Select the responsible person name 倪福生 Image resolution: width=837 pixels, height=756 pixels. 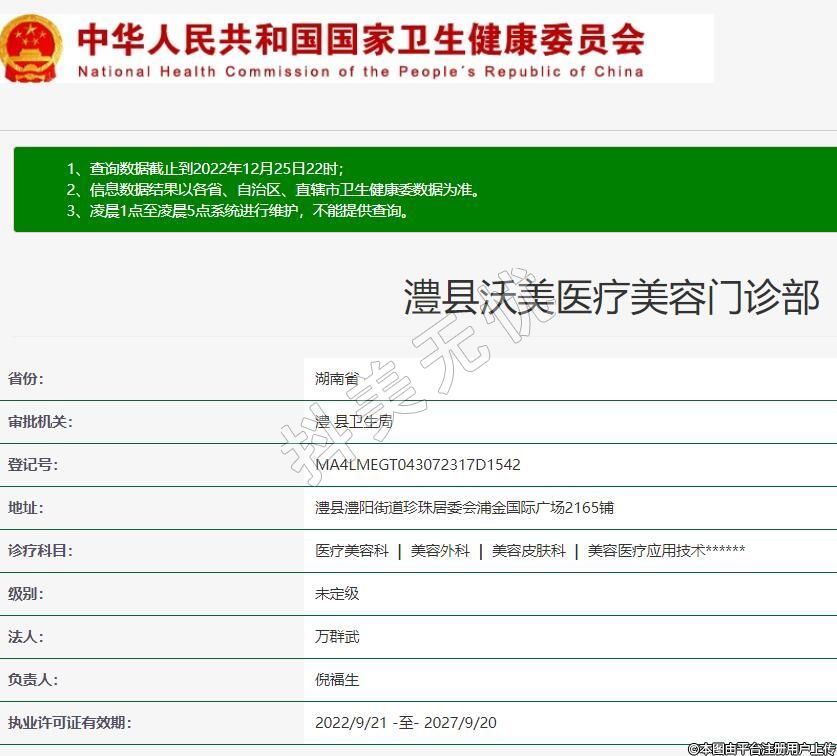[337, 680]
